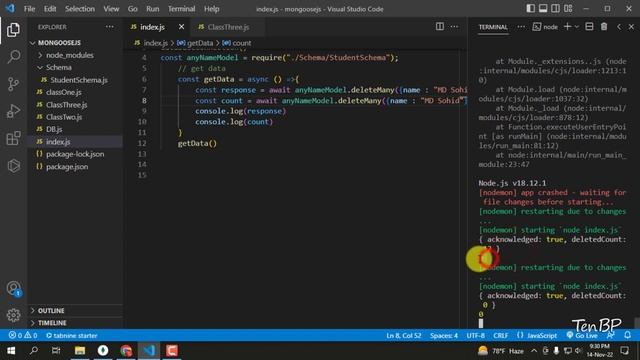Click Ln 8, Col 52 status item
Viewport: 640px width, 360px height.
pos(403,336)
